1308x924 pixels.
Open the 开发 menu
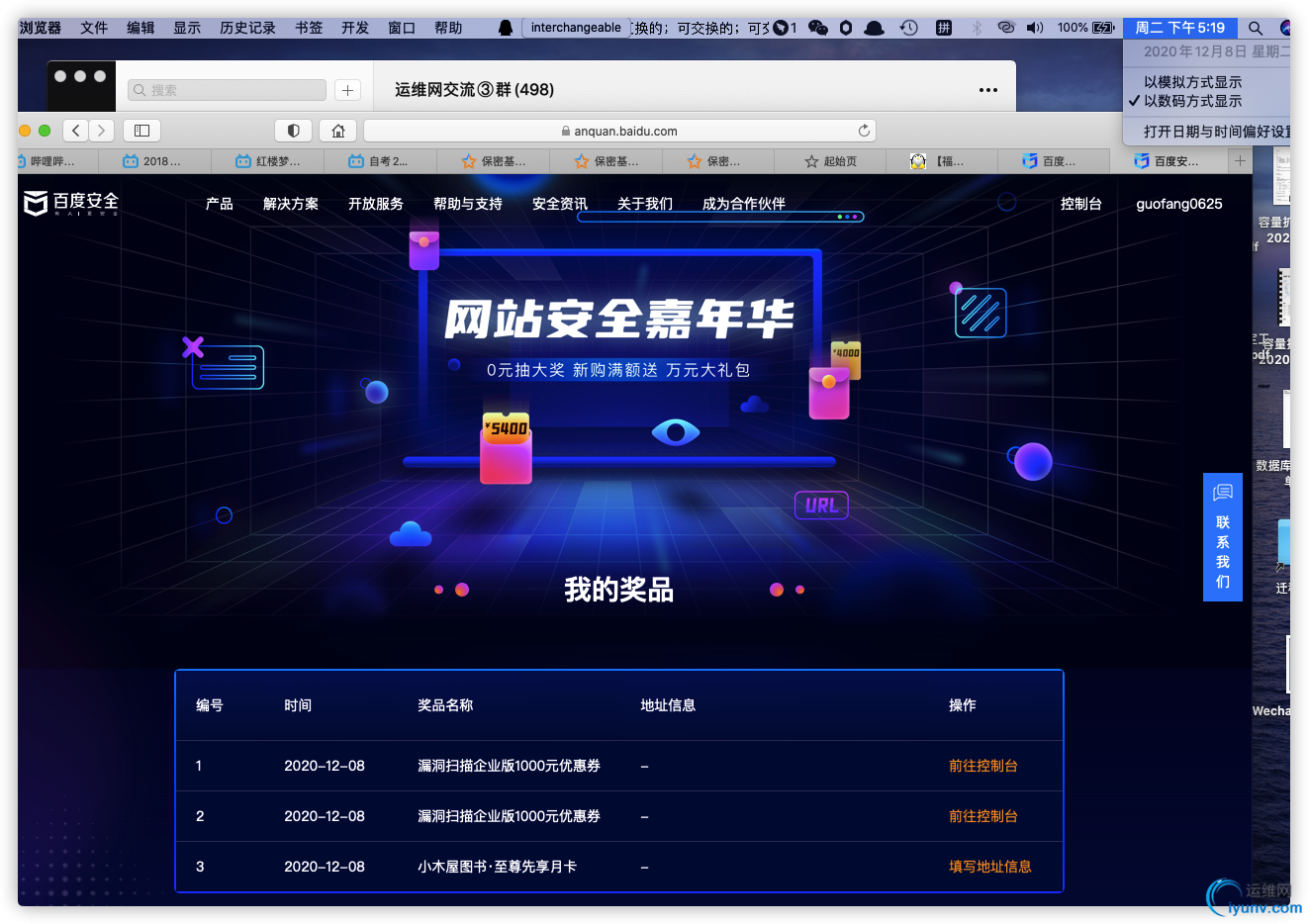click(x=355, y=28)
